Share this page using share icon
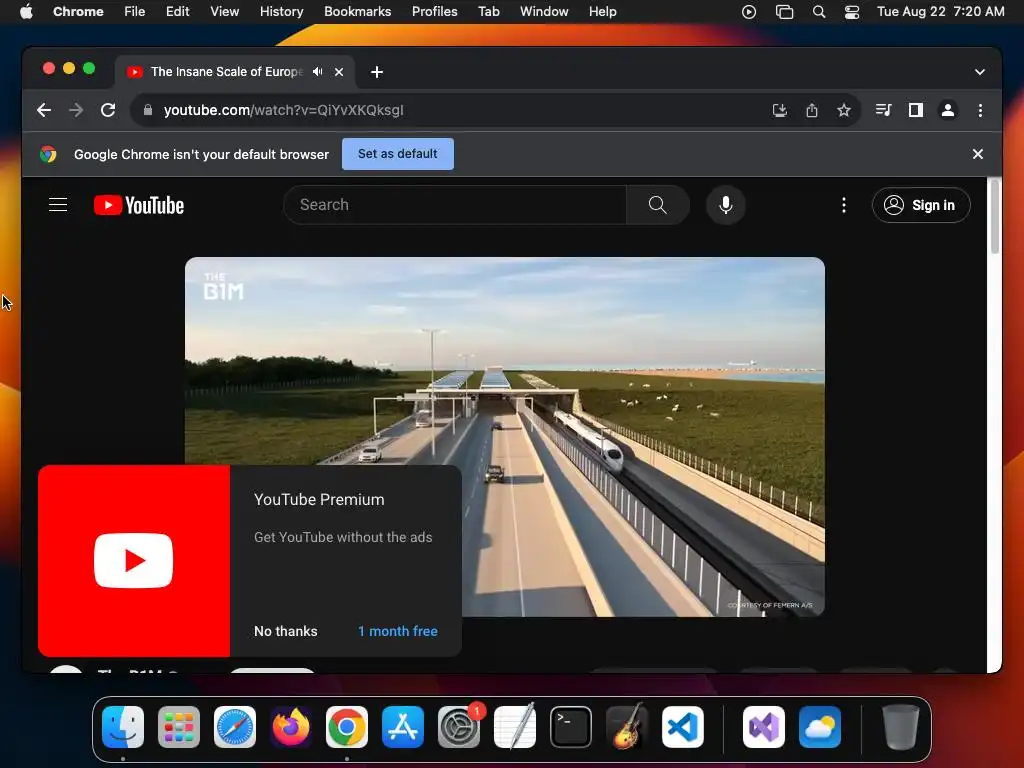The height and width of the screenshot is (768, 1024). [812, 110]
